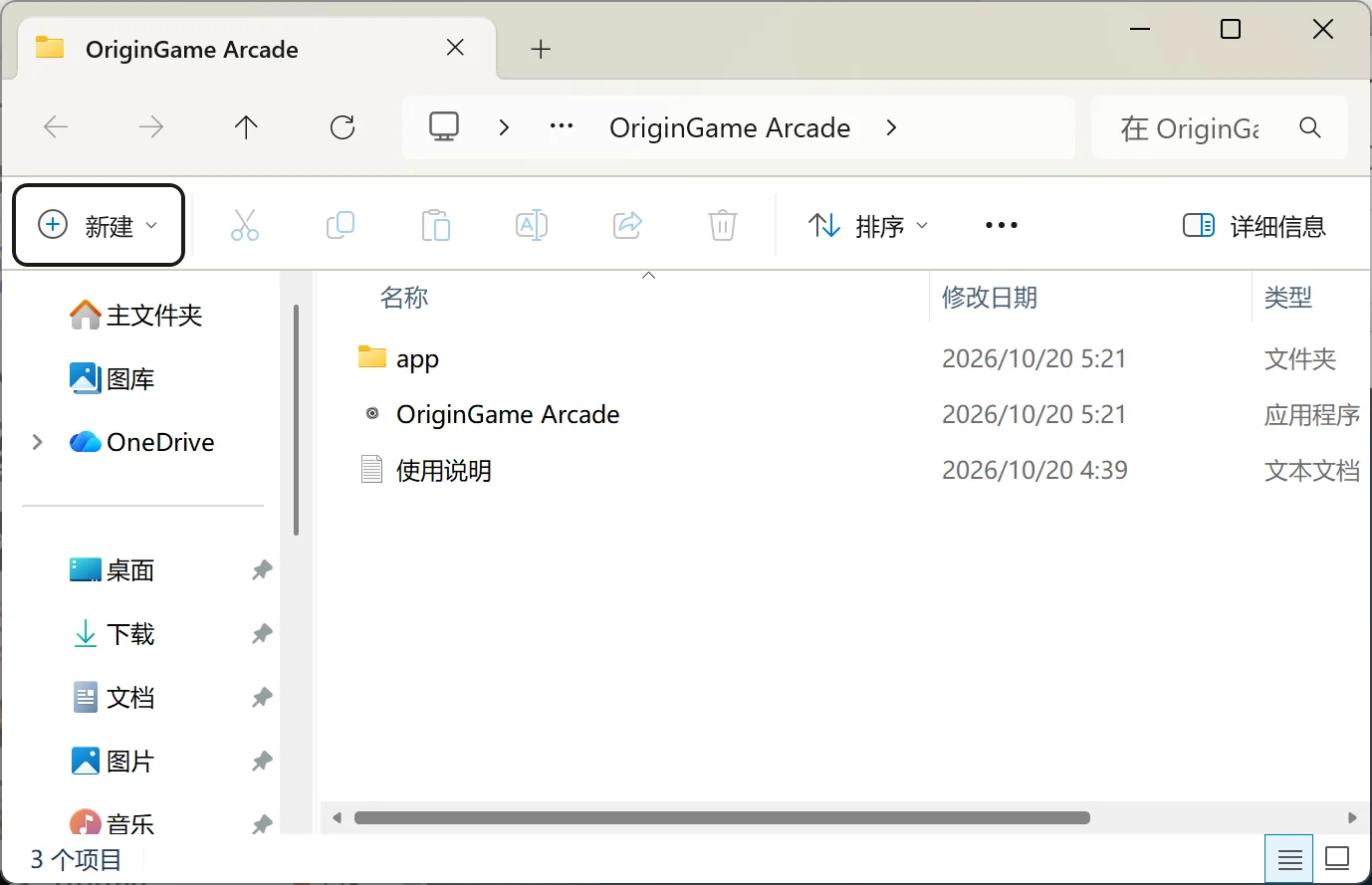Refresh the current folder view
Image resolution: width=1372 pixels, height=885 pixels.
click(x=343, y=127)
